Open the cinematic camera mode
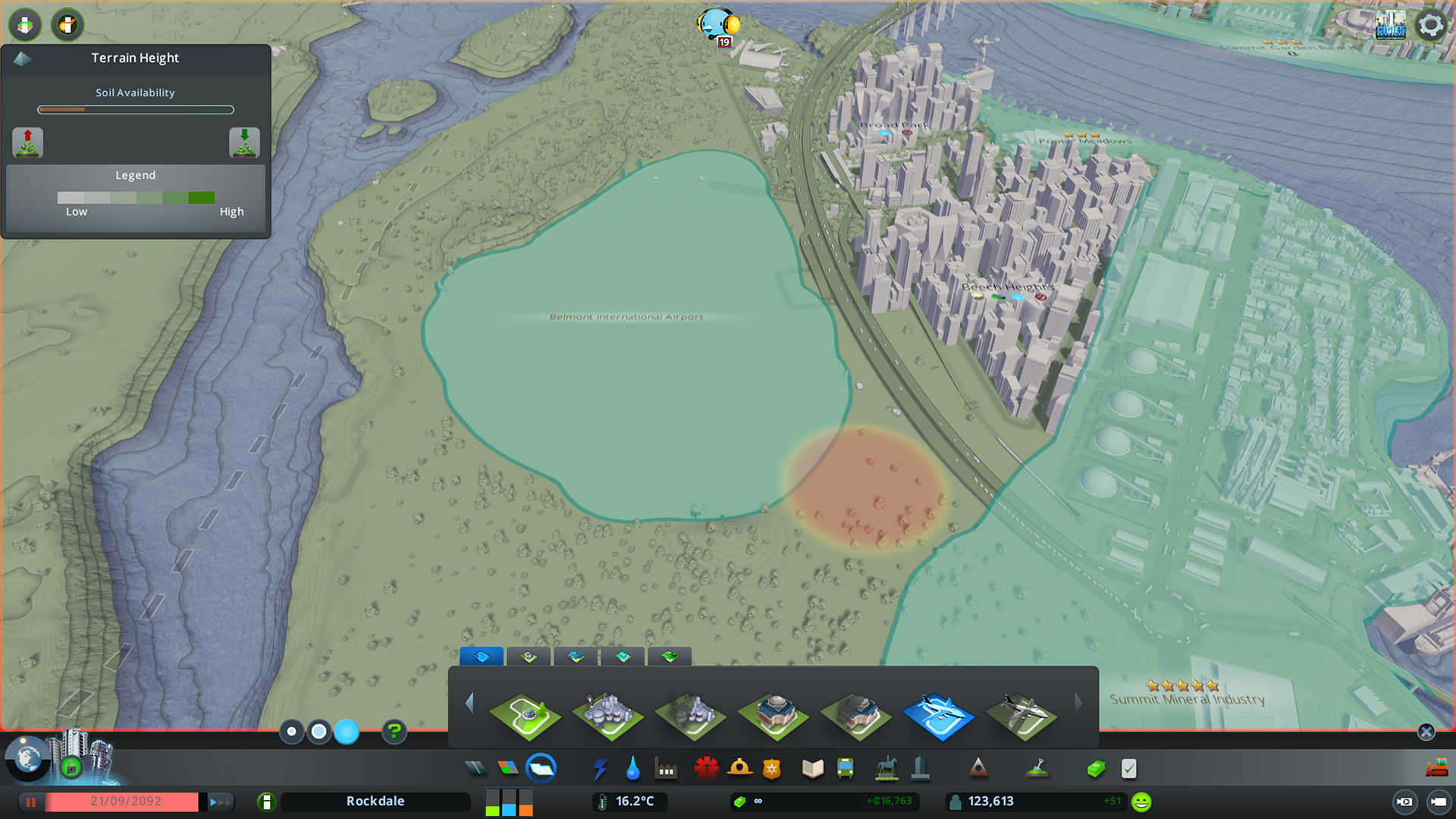The image size is (1456, 819). 1404,802
